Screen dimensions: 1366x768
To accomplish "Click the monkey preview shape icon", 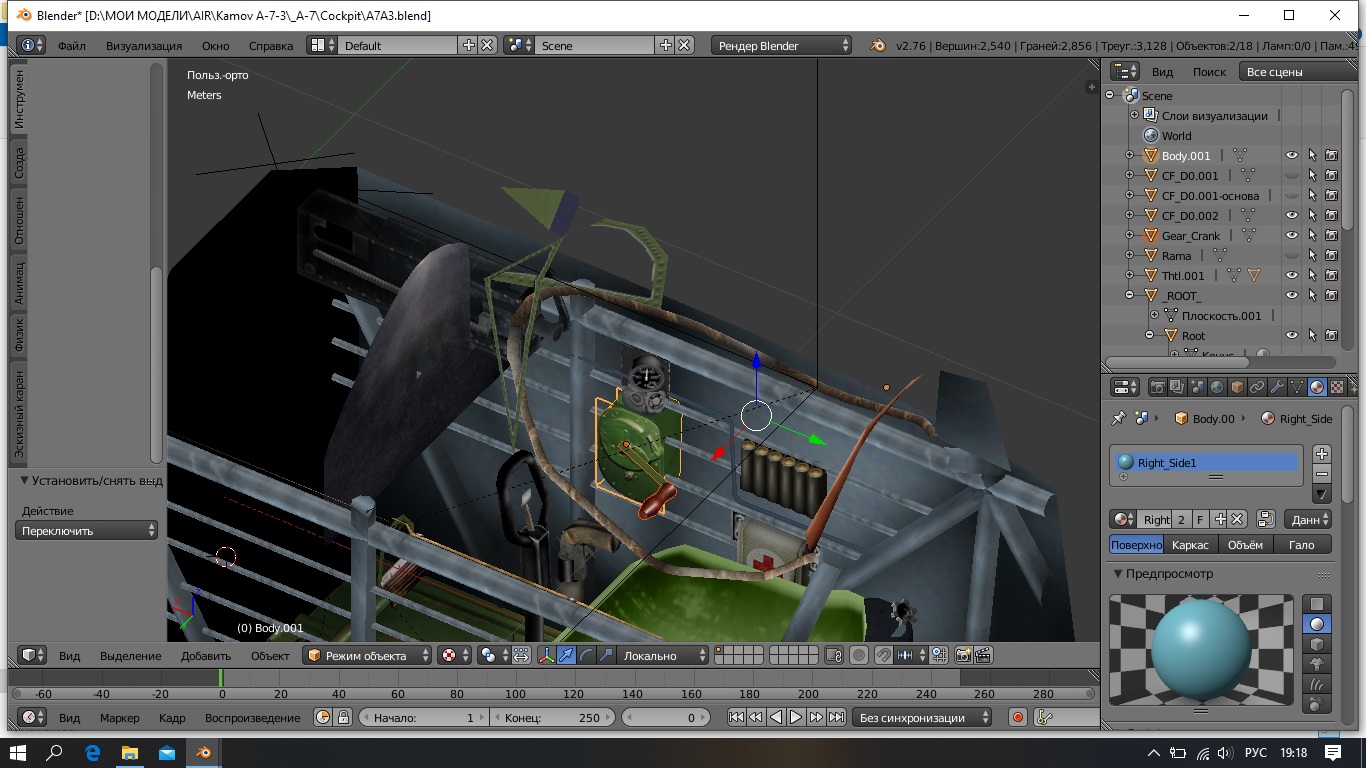I will point(1317,664).
